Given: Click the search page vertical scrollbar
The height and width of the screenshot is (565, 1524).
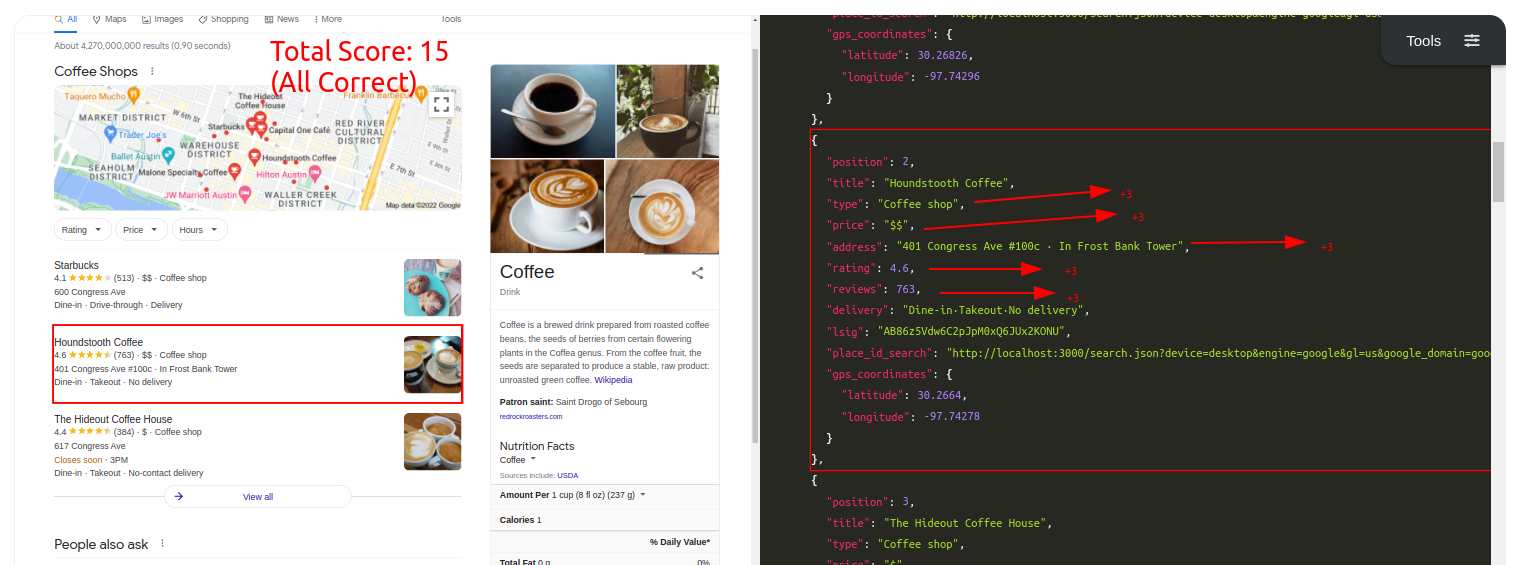Looking at the screenshot, I should (755, 245).
